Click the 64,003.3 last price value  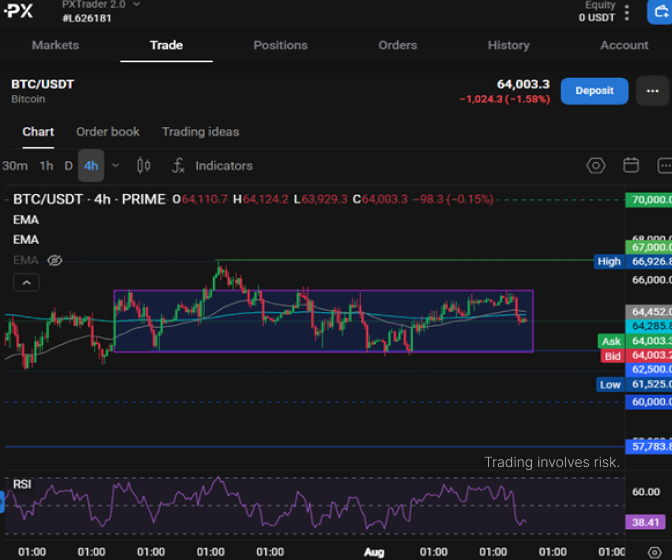[523, 84]
